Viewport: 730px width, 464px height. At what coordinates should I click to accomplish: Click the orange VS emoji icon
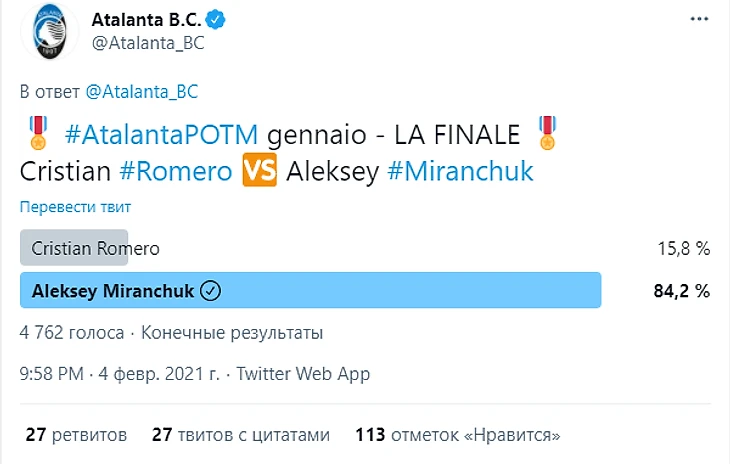pyautogui.click(x=258, y=171)
